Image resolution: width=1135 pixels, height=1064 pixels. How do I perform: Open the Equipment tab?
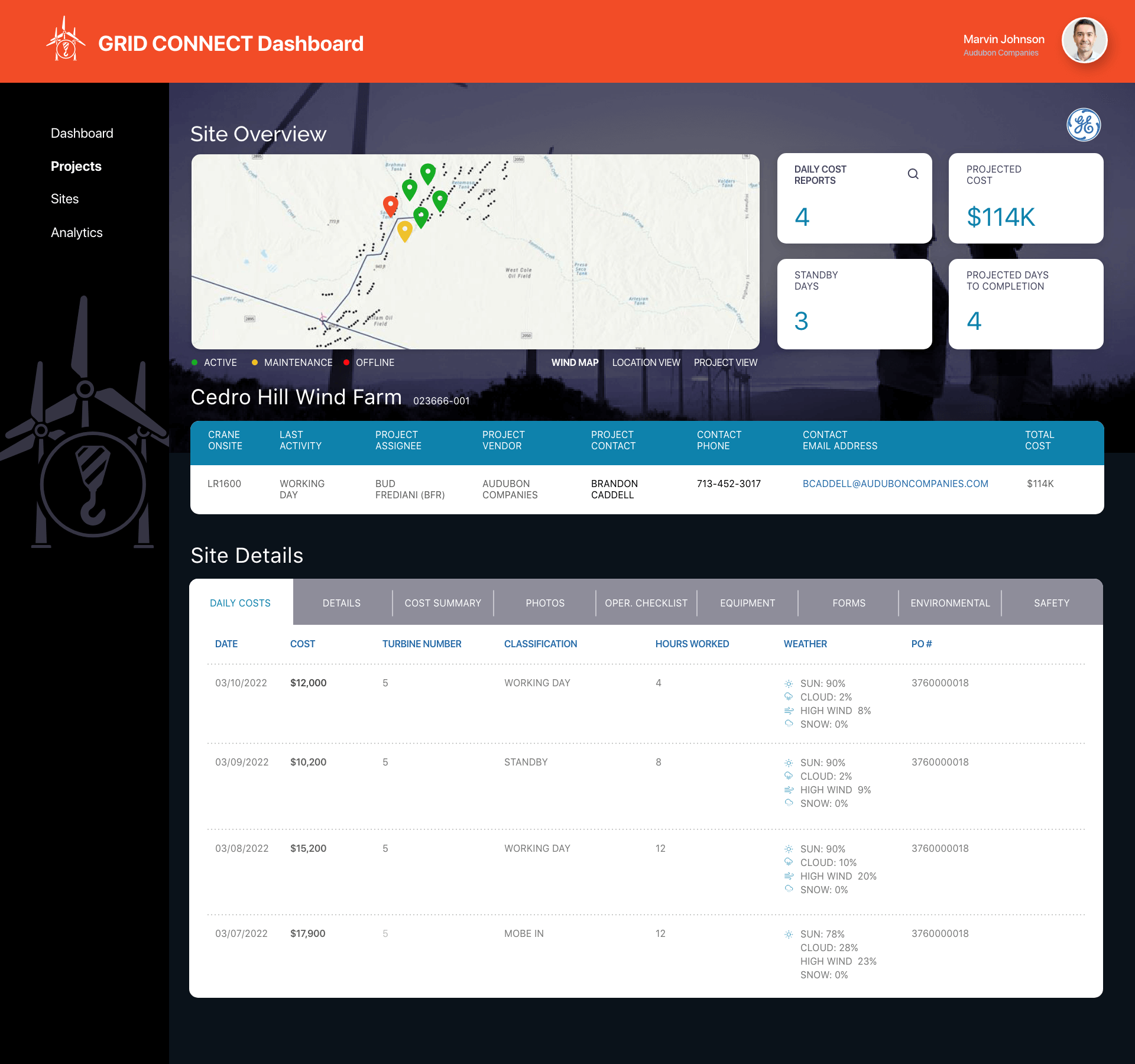[x=747, y=603]
